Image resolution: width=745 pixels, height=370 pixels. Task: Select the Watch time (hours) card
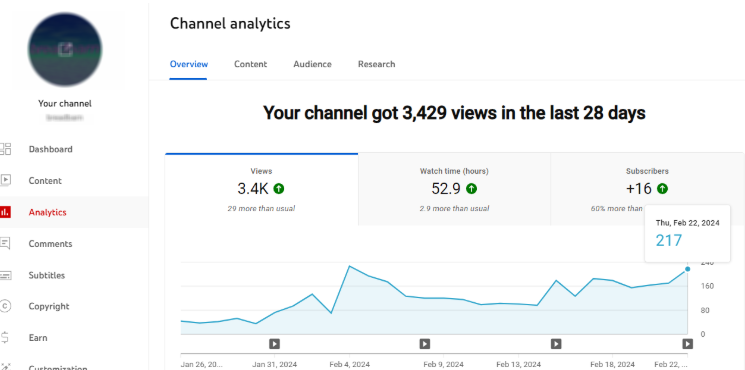click(454, 190)
